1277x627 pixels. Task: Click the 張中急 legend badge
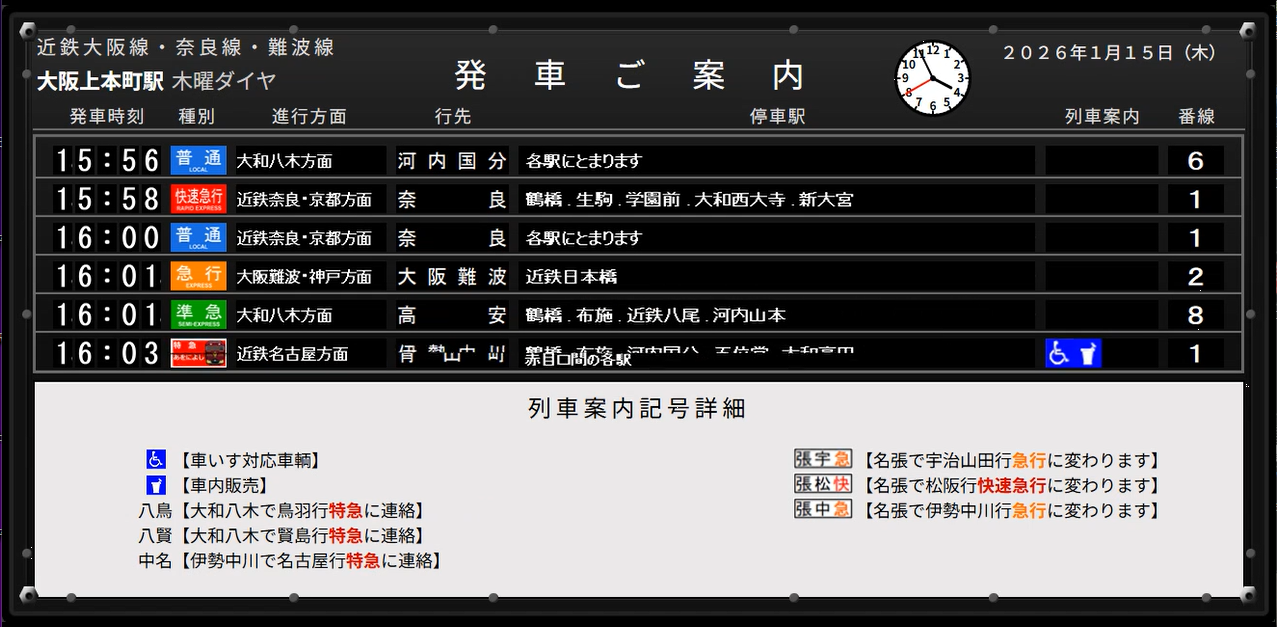coord(822,509)
